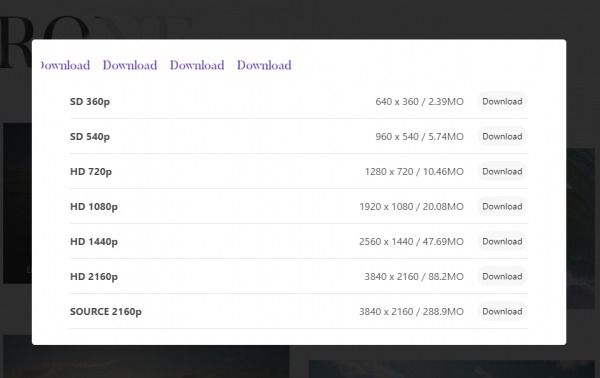This screenshot has height=378, width=600.
Task: Download the HD 2160p version
Action: coord(502,277)
